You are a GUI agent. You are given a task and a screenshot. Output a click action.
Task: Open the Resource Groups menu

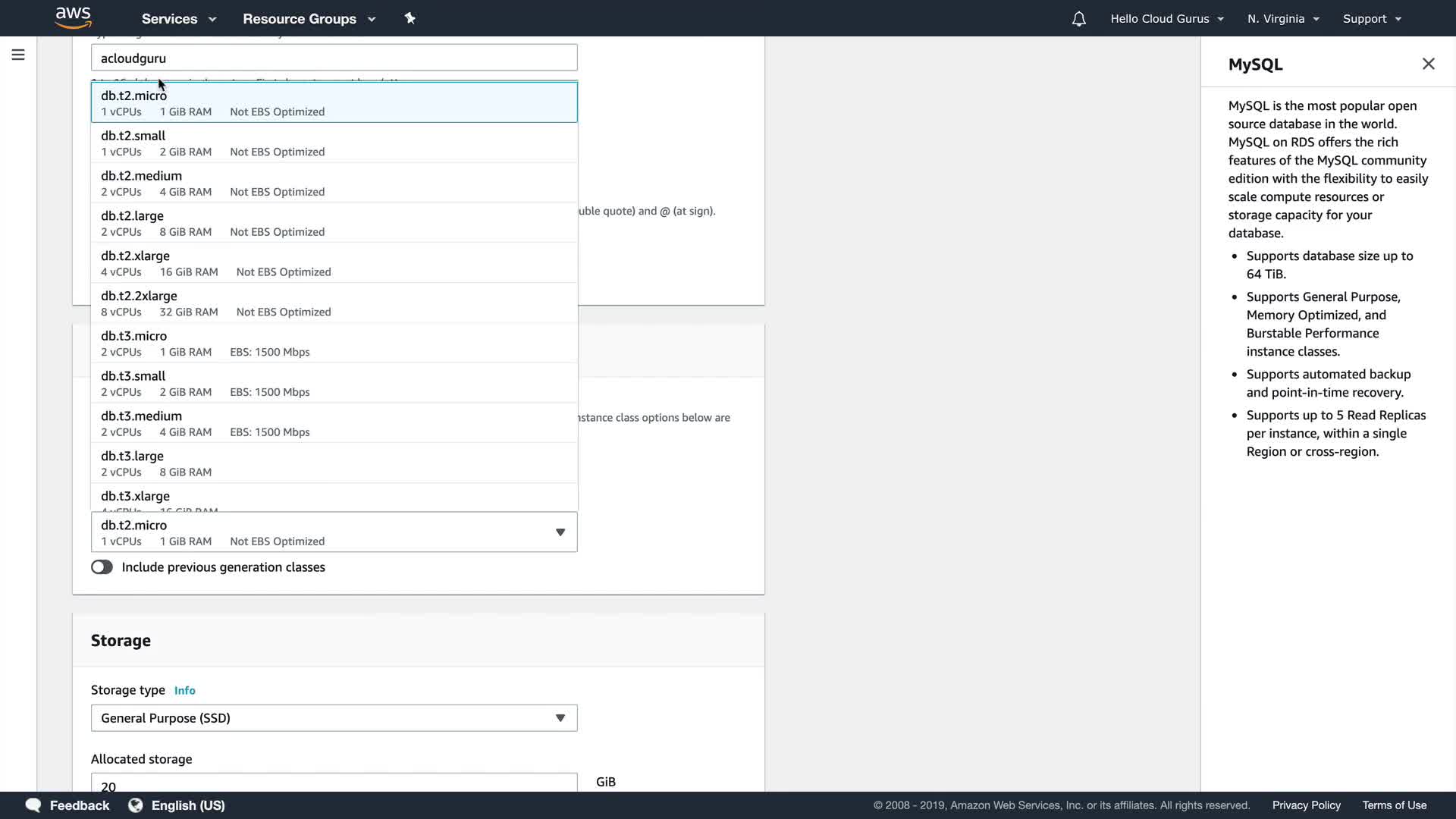(x=309, y=19)
